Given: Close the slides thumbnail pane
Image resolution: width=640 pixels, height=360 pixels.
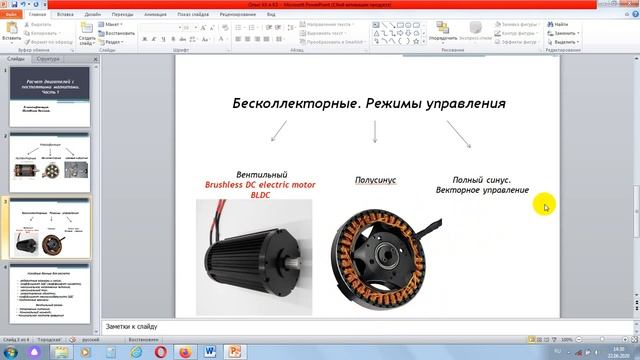Looking at the screenshot, I should 96,59.
